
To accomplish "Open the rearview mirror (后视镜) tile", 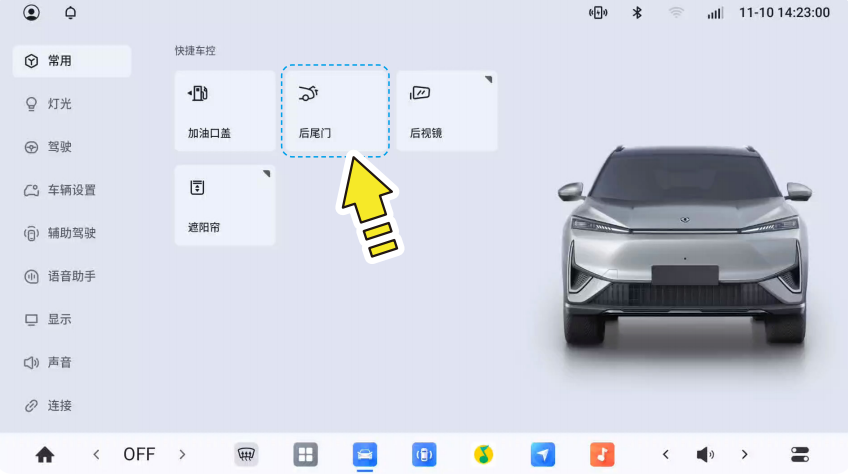I will point(446,111).
